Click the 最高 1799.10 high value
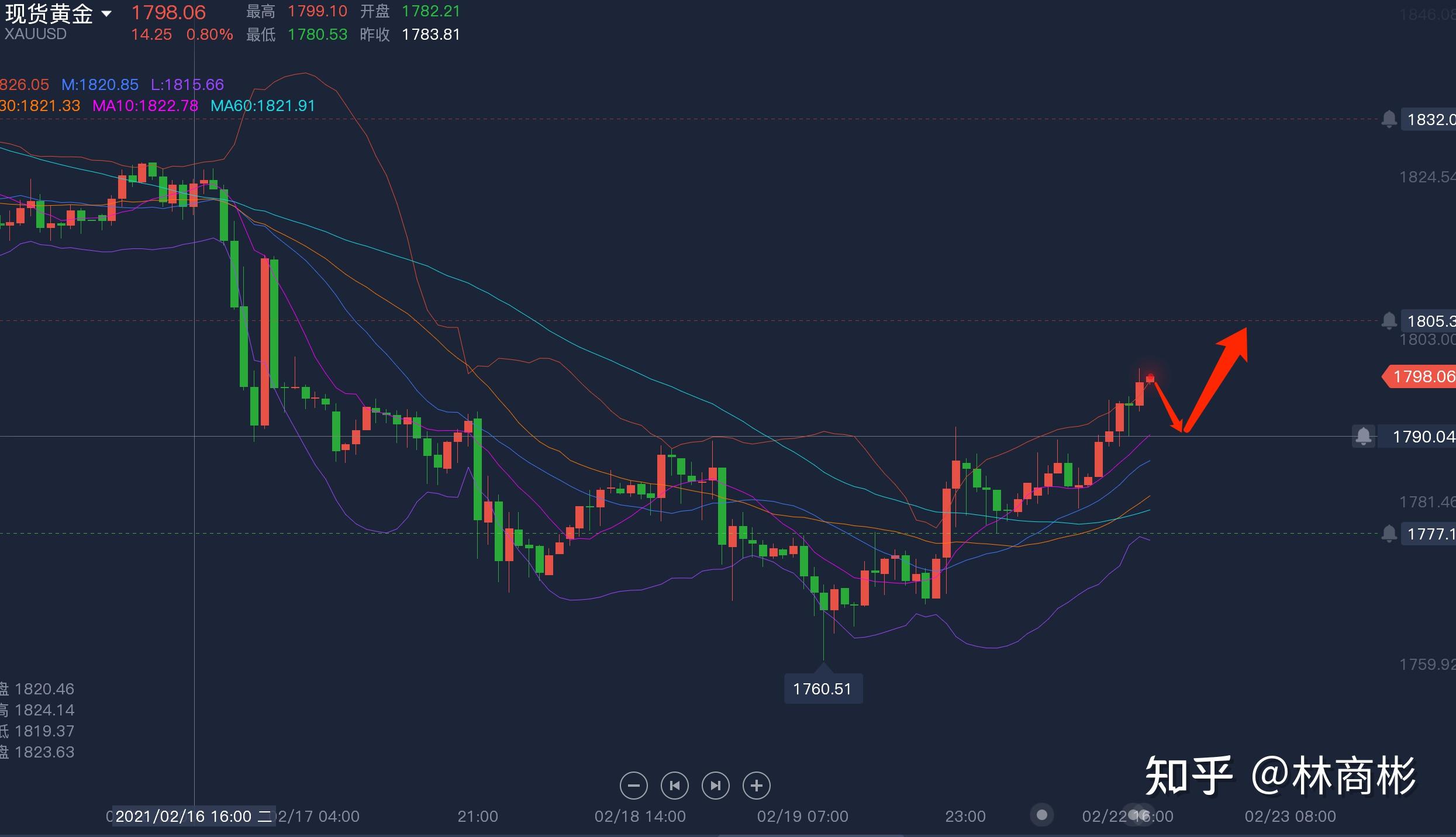The height and width of the screenshot is (837, 1456). (318, 11)
